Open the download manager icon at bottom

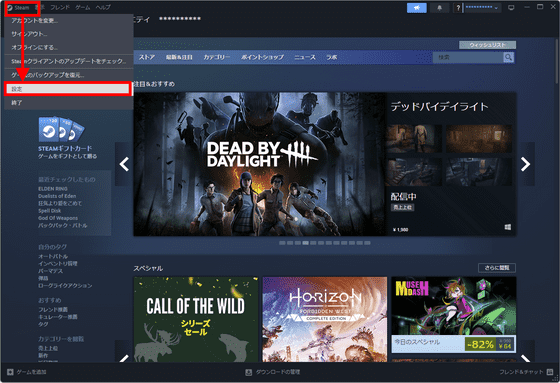(x=249, y=372)
